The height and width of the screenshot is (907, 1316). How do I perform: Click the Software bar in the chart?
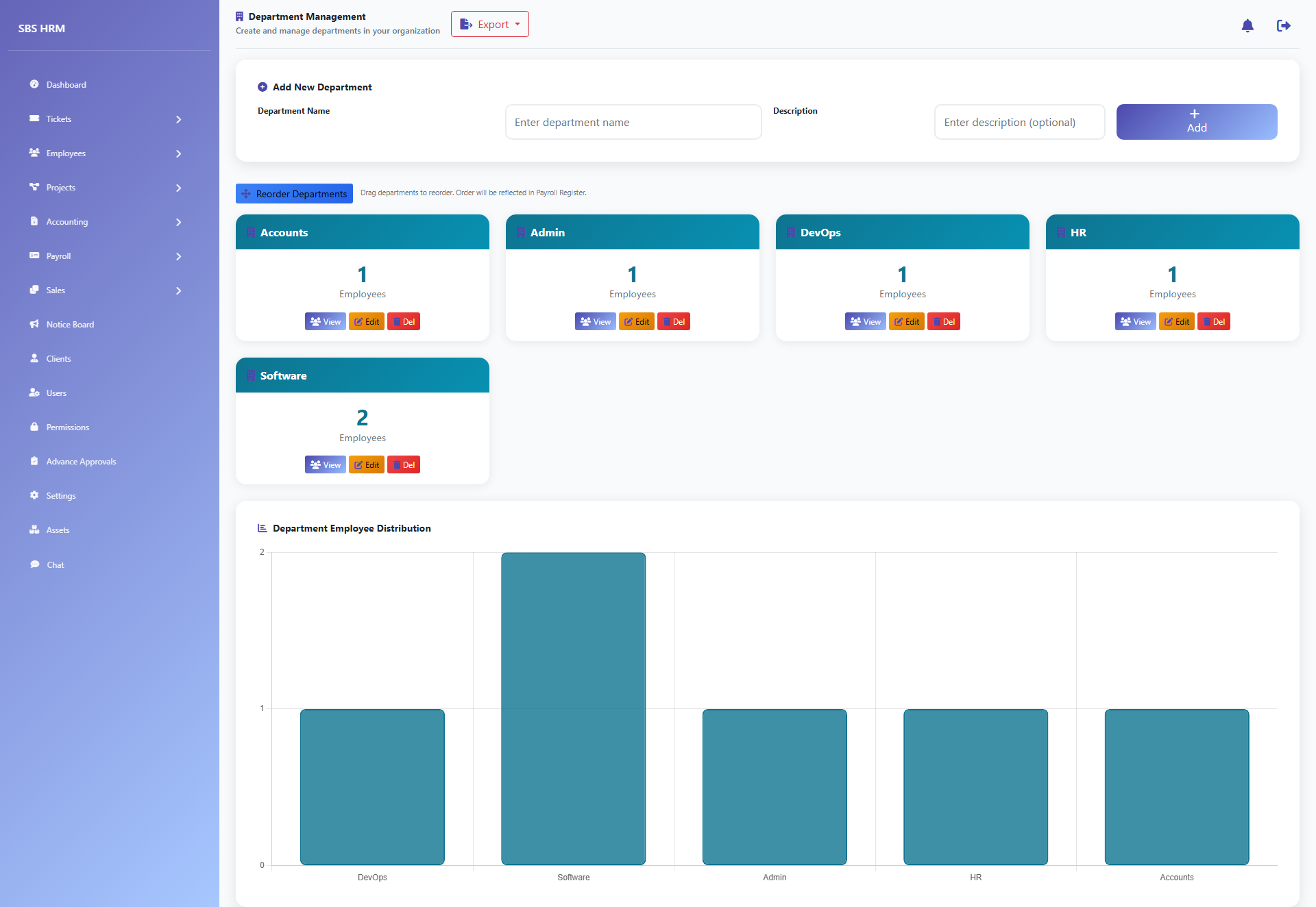tap(574, 708)
